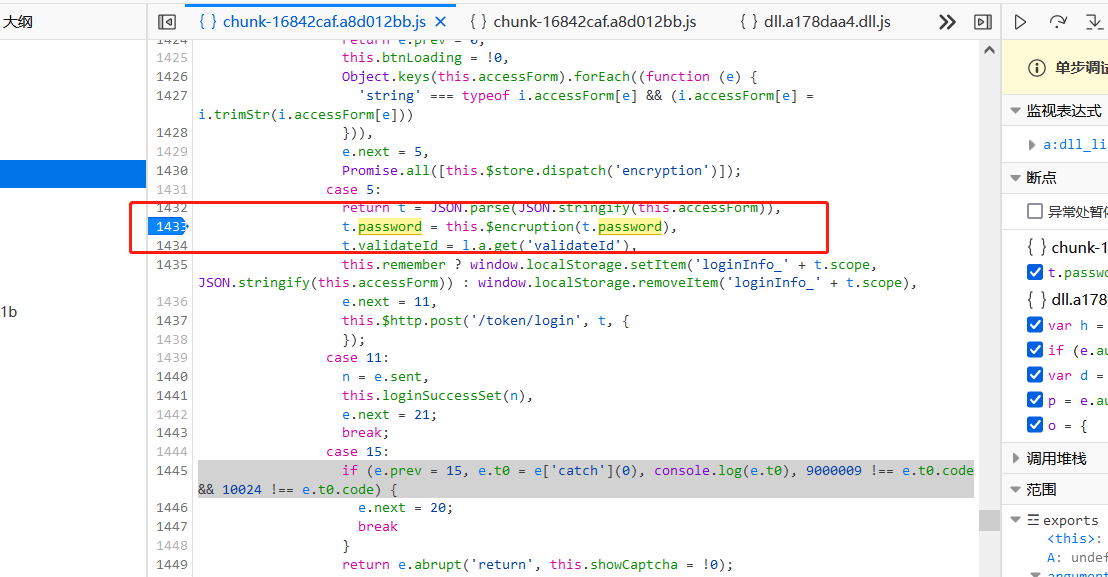Viewport: 1108px width, 577px height.
Task: Collapse the right debugger sidebar pane
Action: pos(983,21)
